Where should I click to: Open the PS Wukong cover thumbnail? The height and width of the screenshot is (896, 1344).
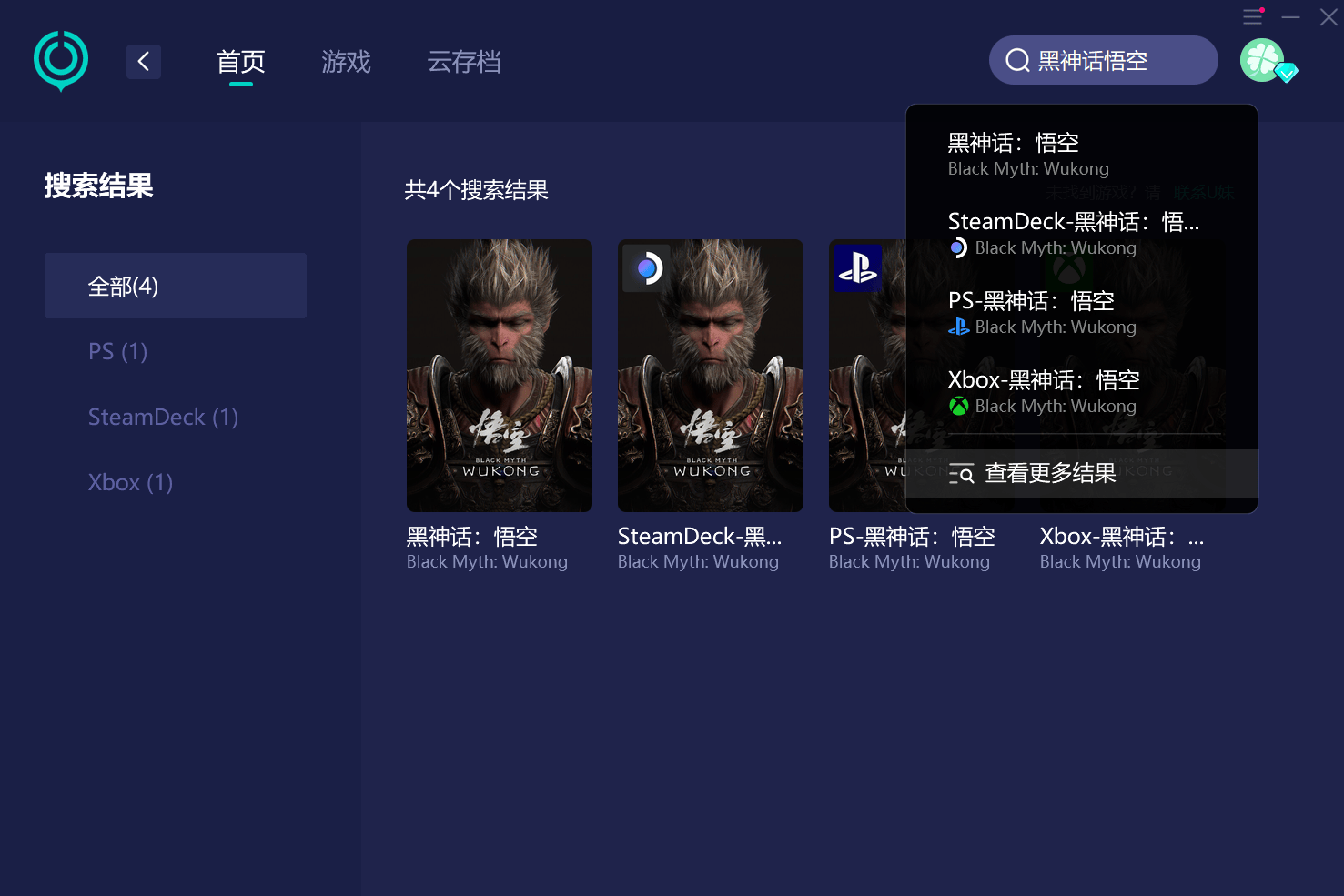point(867,376)
